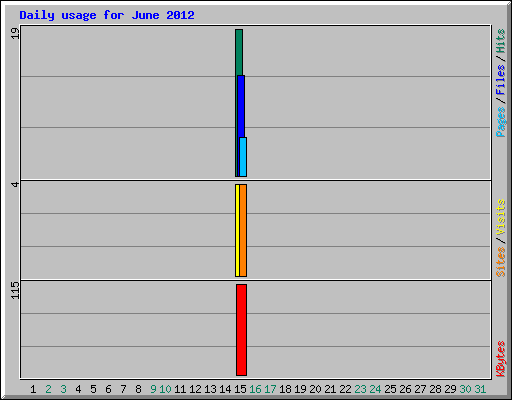Click day 9 on the x-axis
Screen dimensions: 512x400
tap(153, 389)
